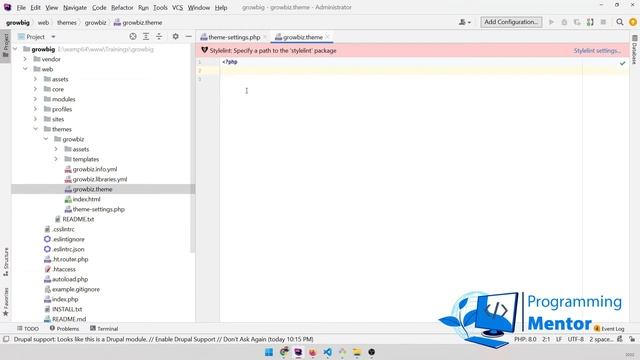640x360 pixels.
Task: Click the Add Configuration button
Action: click(511, 22)
